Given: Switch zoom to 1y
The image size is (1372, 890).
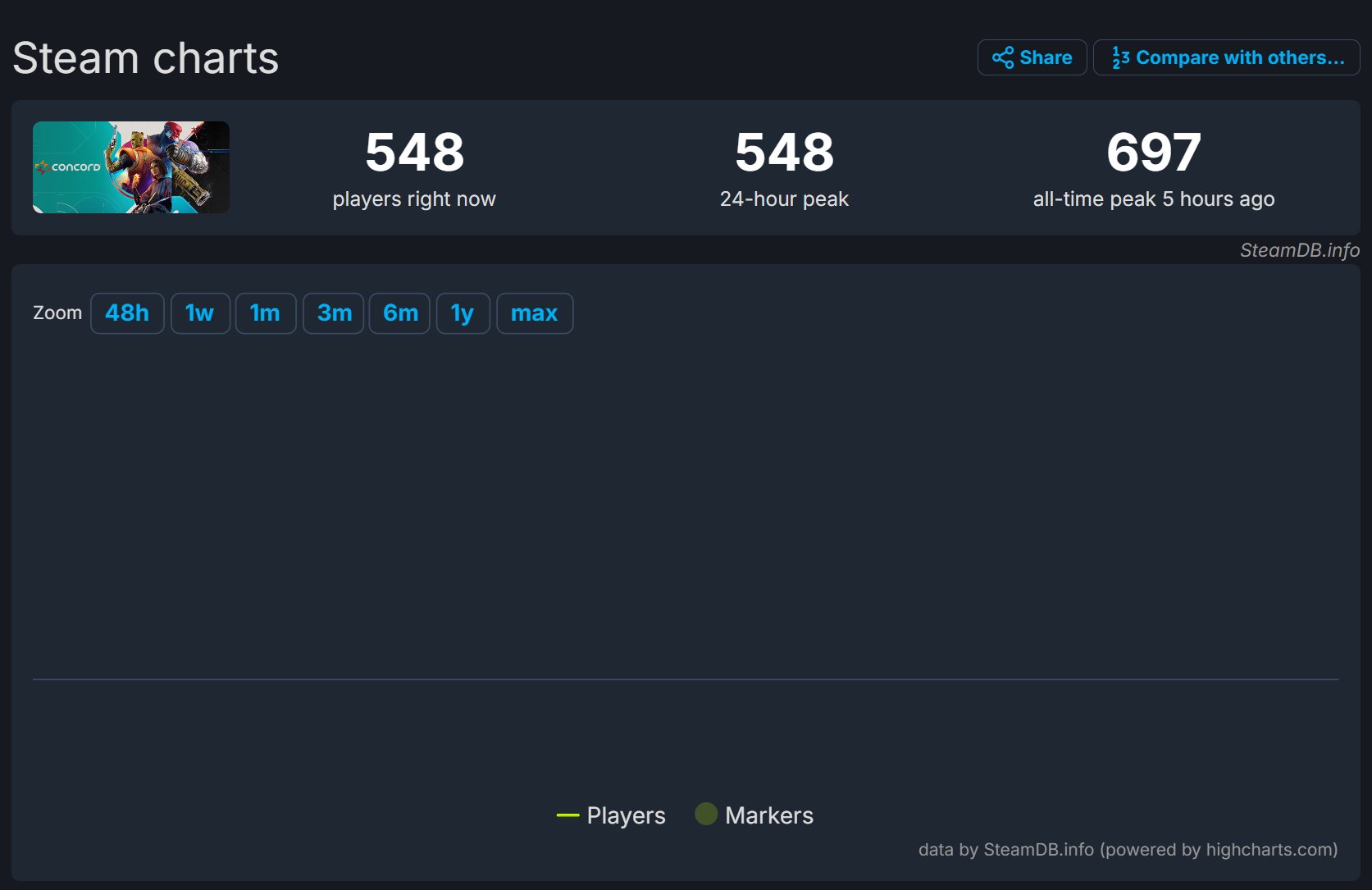Looking at the screenshot, I should tap(463, 313).
